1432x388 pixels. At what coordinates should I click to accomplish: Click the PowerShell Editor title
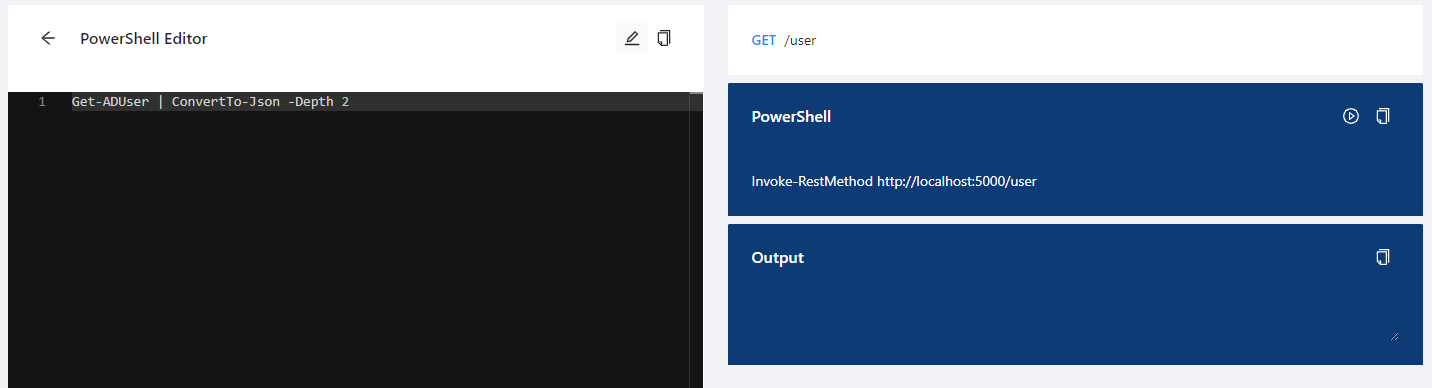pos(144,38)
